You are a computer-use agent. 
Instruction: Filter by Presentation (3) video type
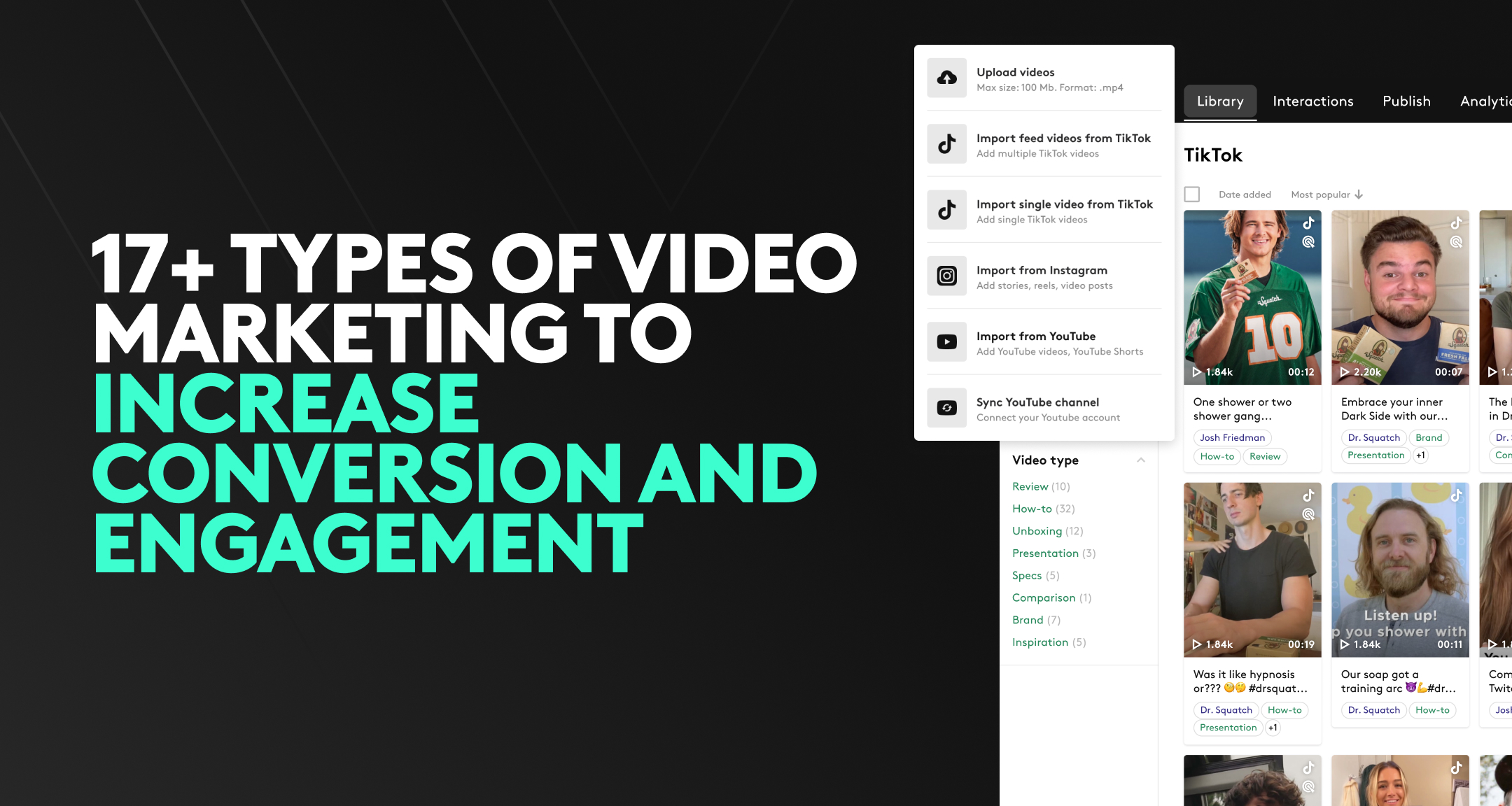[x=1054, y=553]
